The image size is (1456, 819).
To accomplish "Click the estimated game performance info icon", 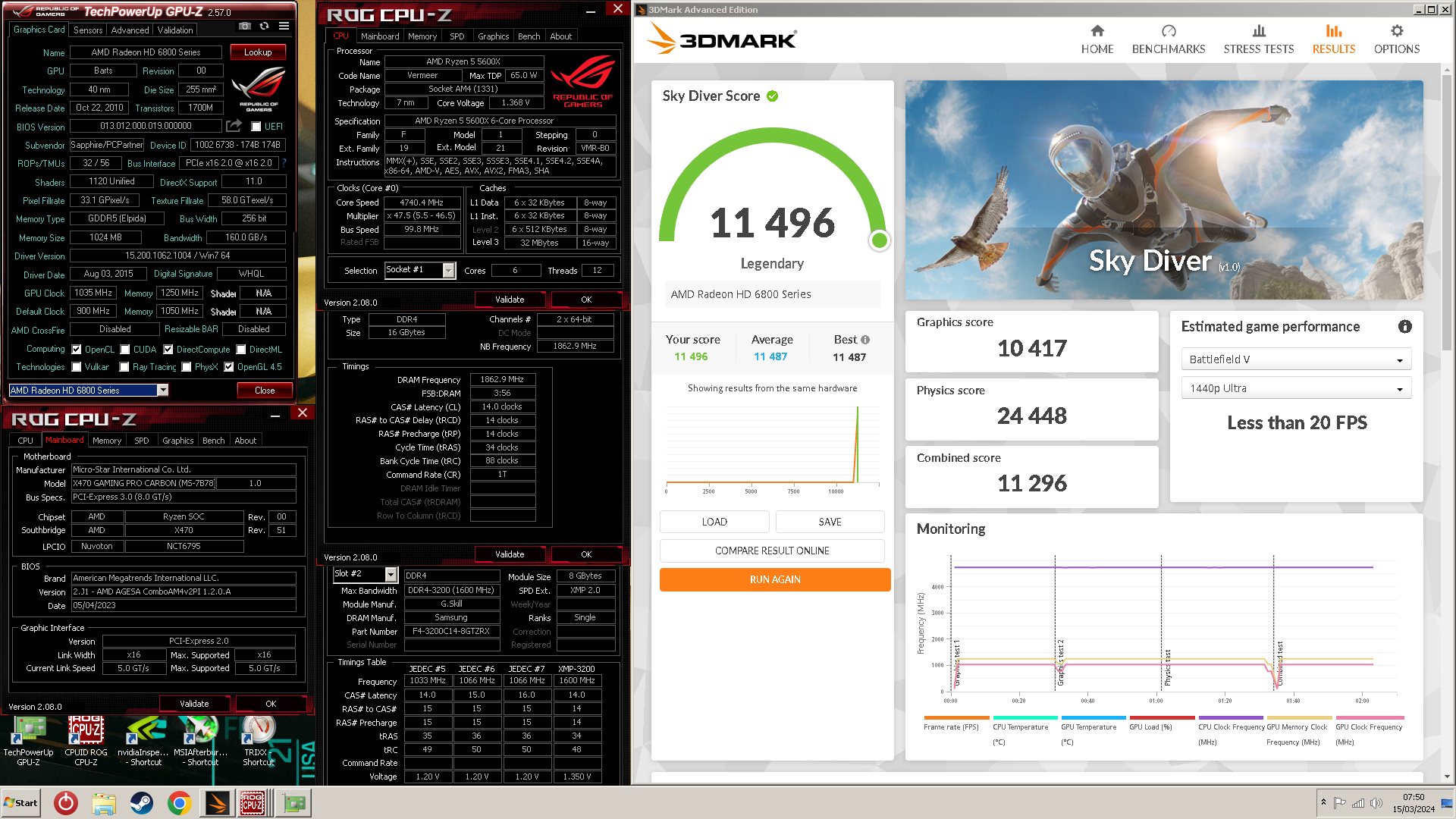I will tap(1404, 326).
